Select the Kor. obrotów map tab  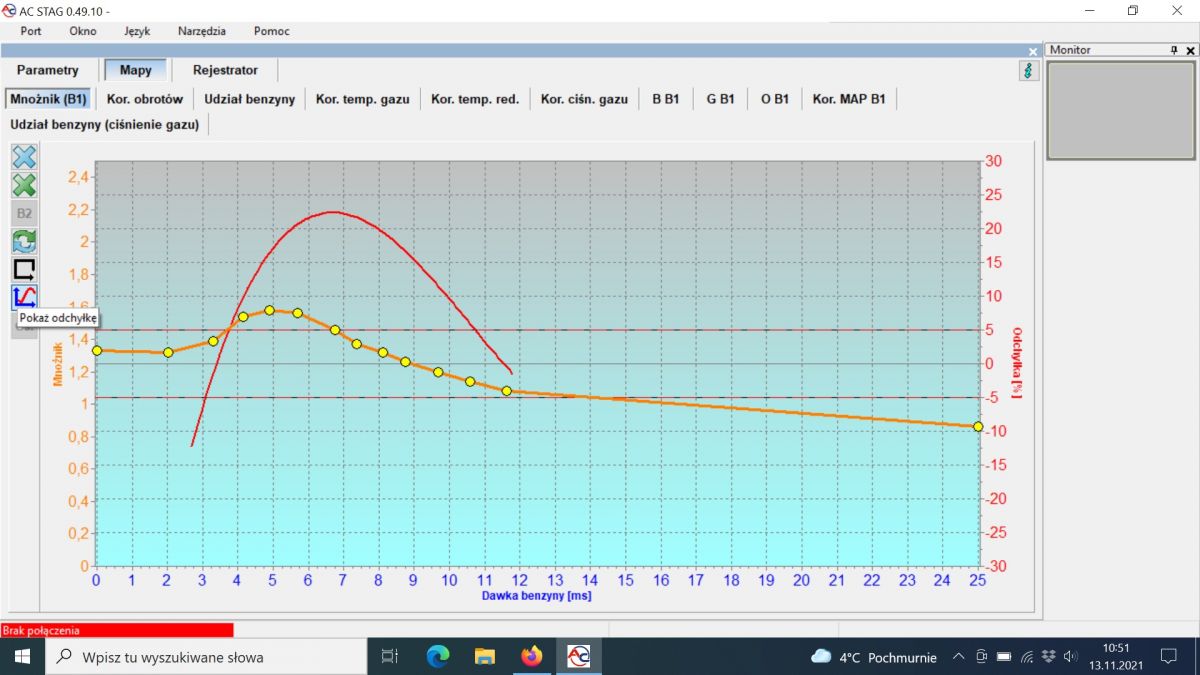(145, 99)
